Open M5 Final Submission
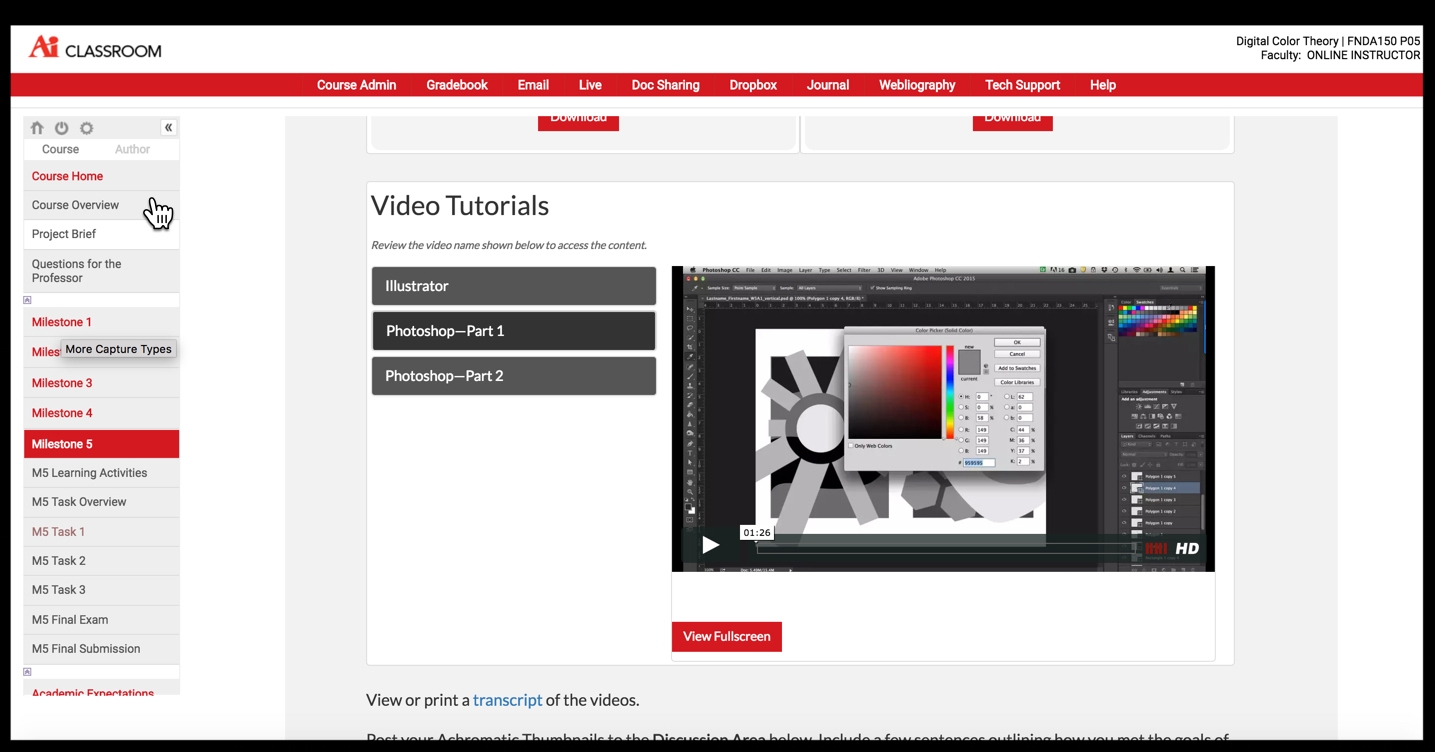 [x=101, y=649]
